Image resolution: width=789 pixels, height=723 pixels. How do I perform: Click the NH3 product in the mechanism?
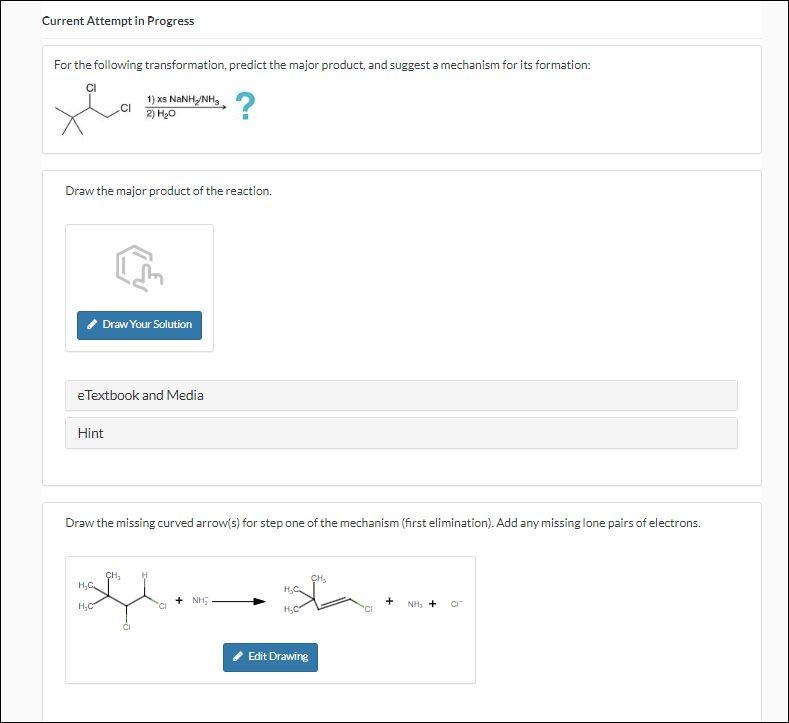(415, 603)
